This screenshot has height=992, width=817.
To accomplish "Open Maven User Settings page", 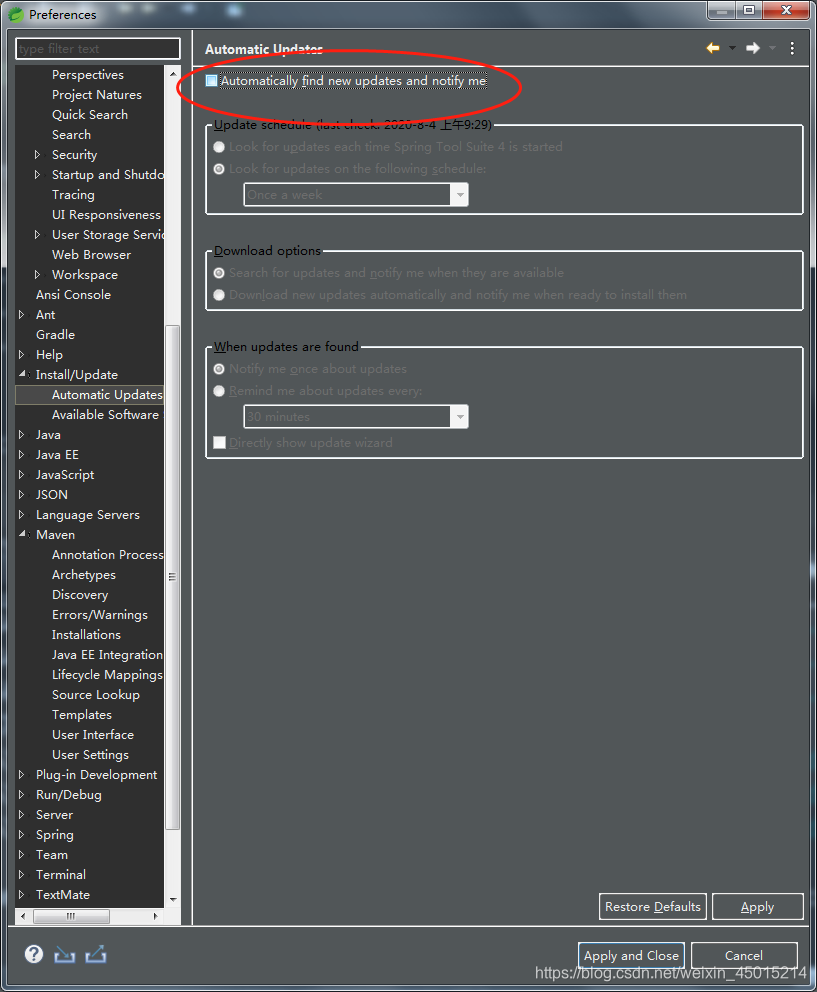I will (x=90, y=755).
